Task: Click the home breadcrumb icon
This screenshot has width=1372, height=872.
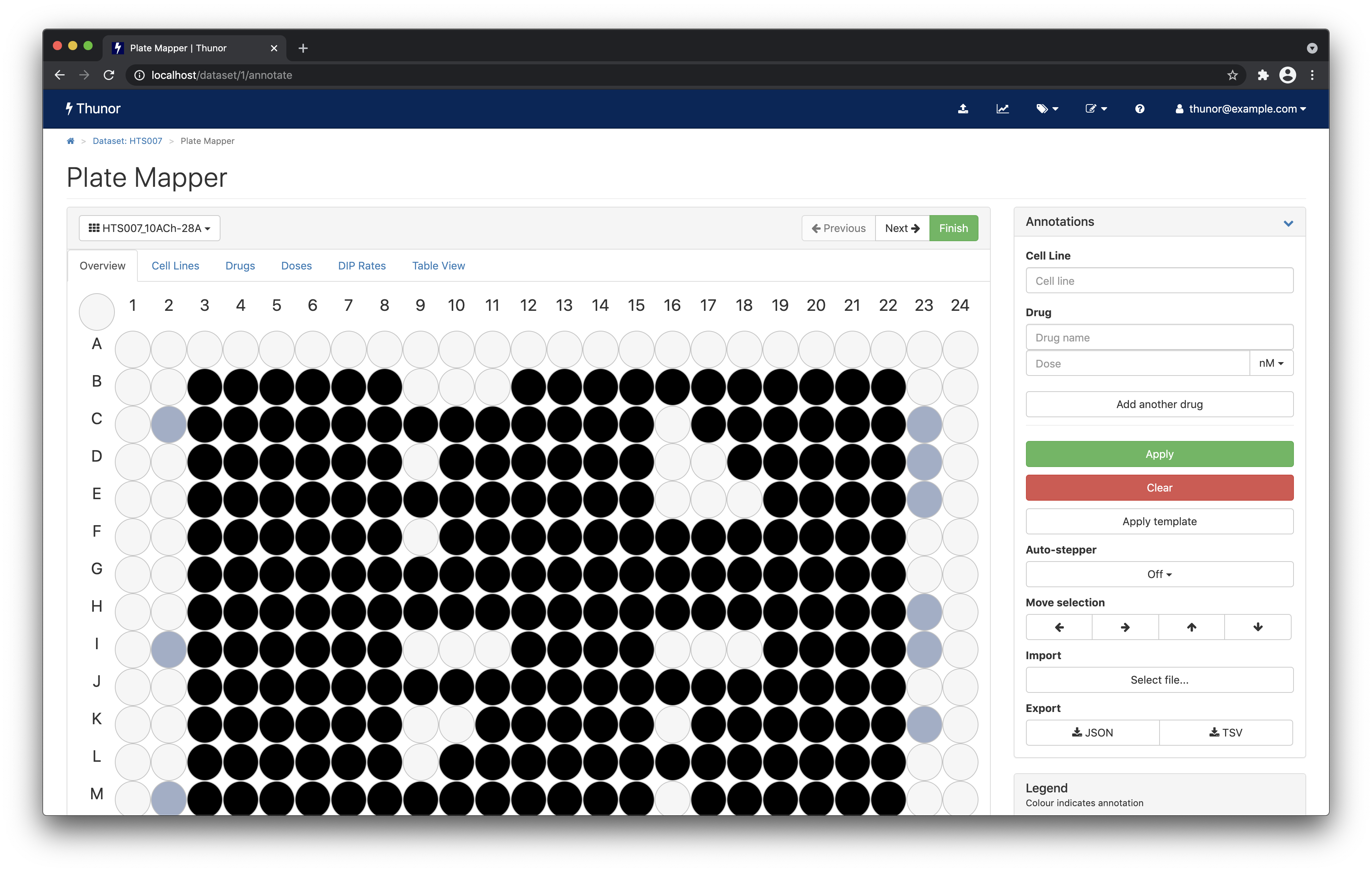Action: pos(71,141)
